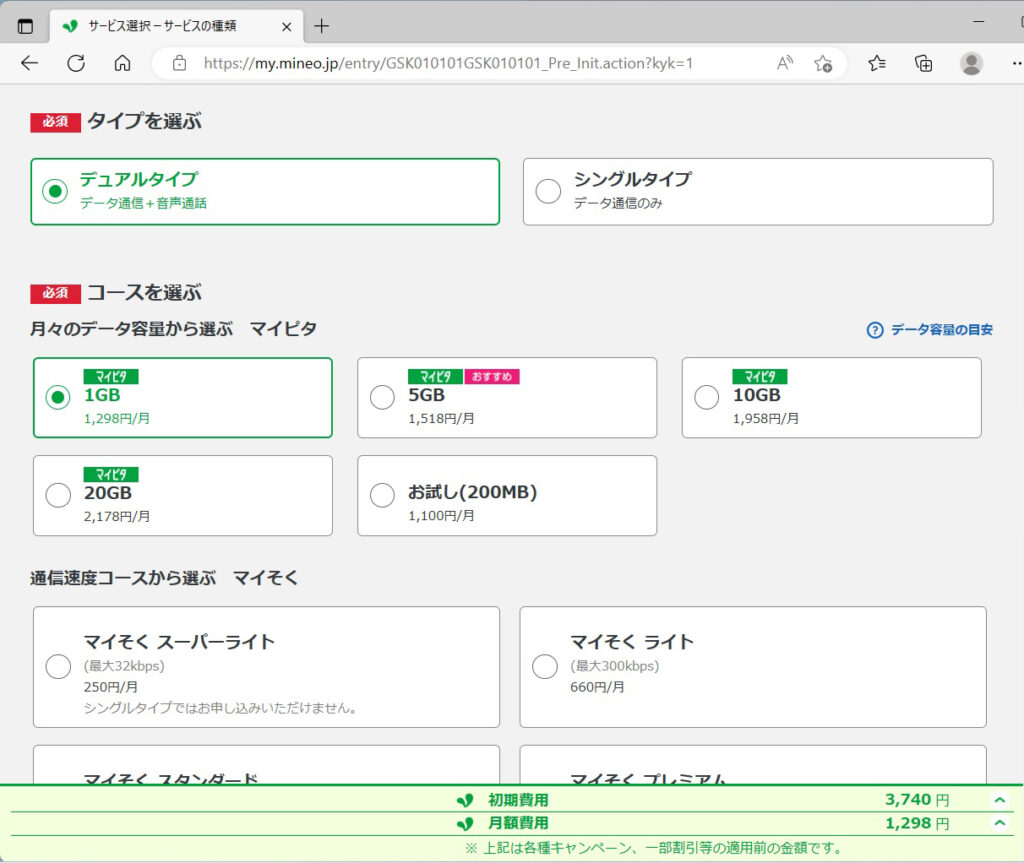View site information lock icon
Image resolution: width=1024 pixels, height=863 pixels.
179,63
